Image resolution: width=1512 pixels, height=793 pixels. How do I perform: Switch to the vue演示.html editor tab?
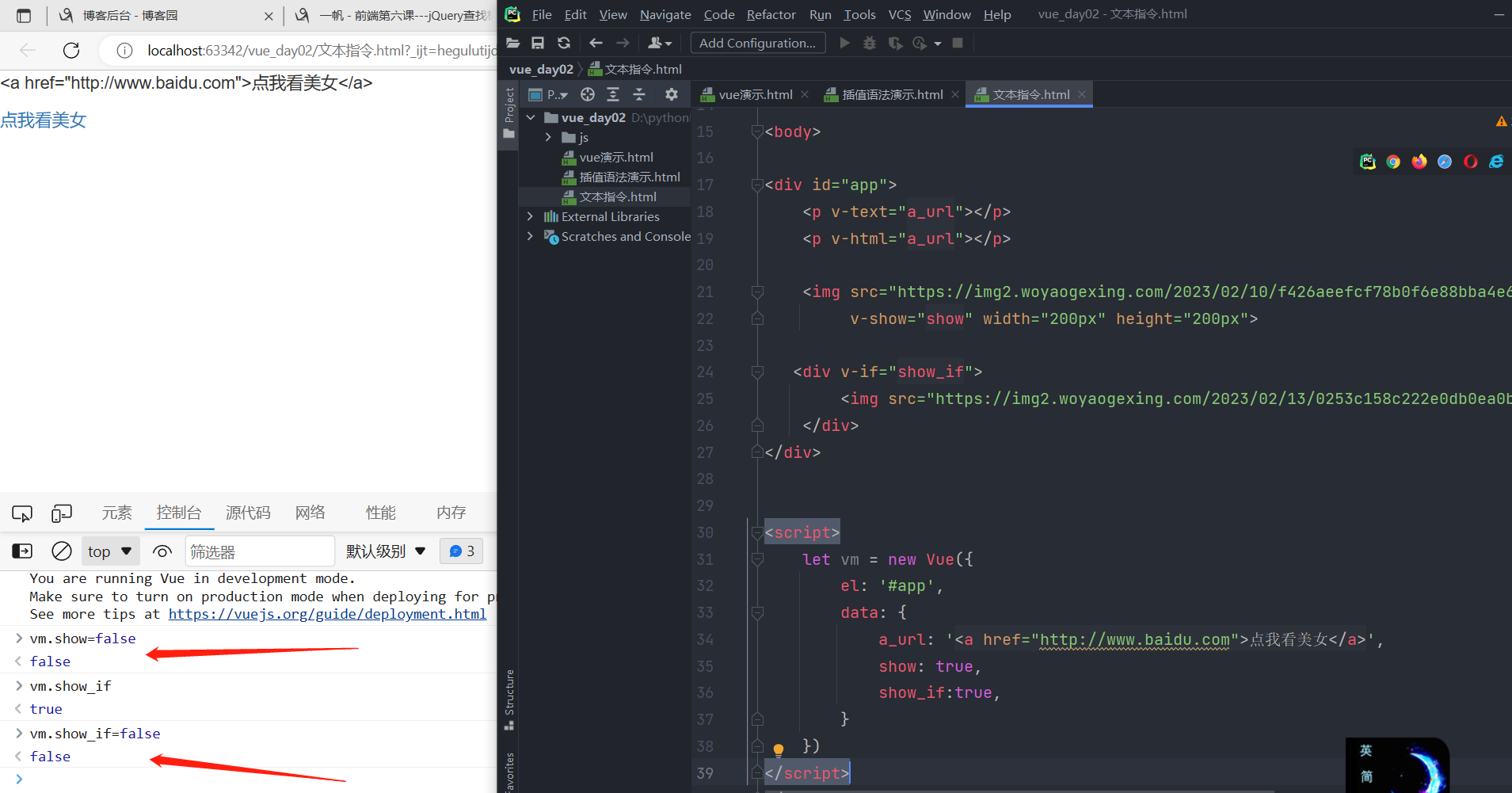pyautogui.click(x=755, y=94)
